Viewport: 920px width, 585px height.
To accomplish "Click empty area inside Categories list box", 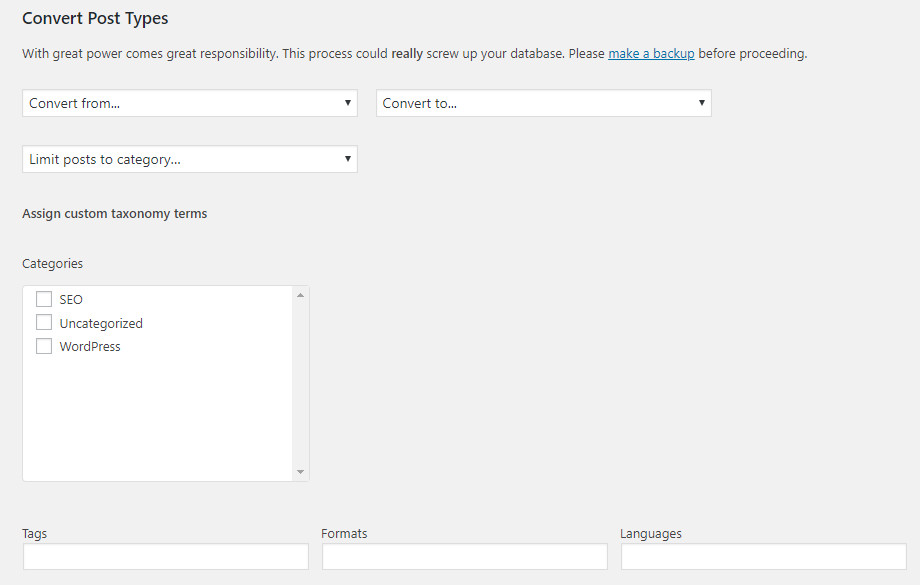I will pos(158,417).
